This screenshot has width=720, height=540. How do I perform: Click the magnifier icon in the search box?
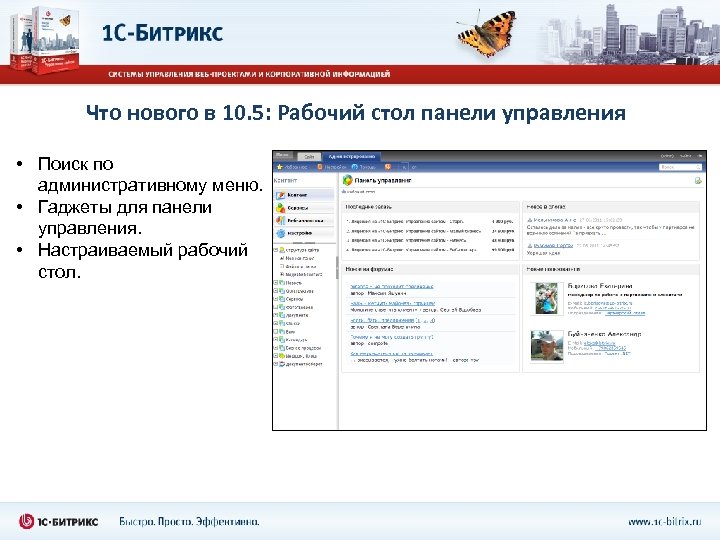(698, 167)
